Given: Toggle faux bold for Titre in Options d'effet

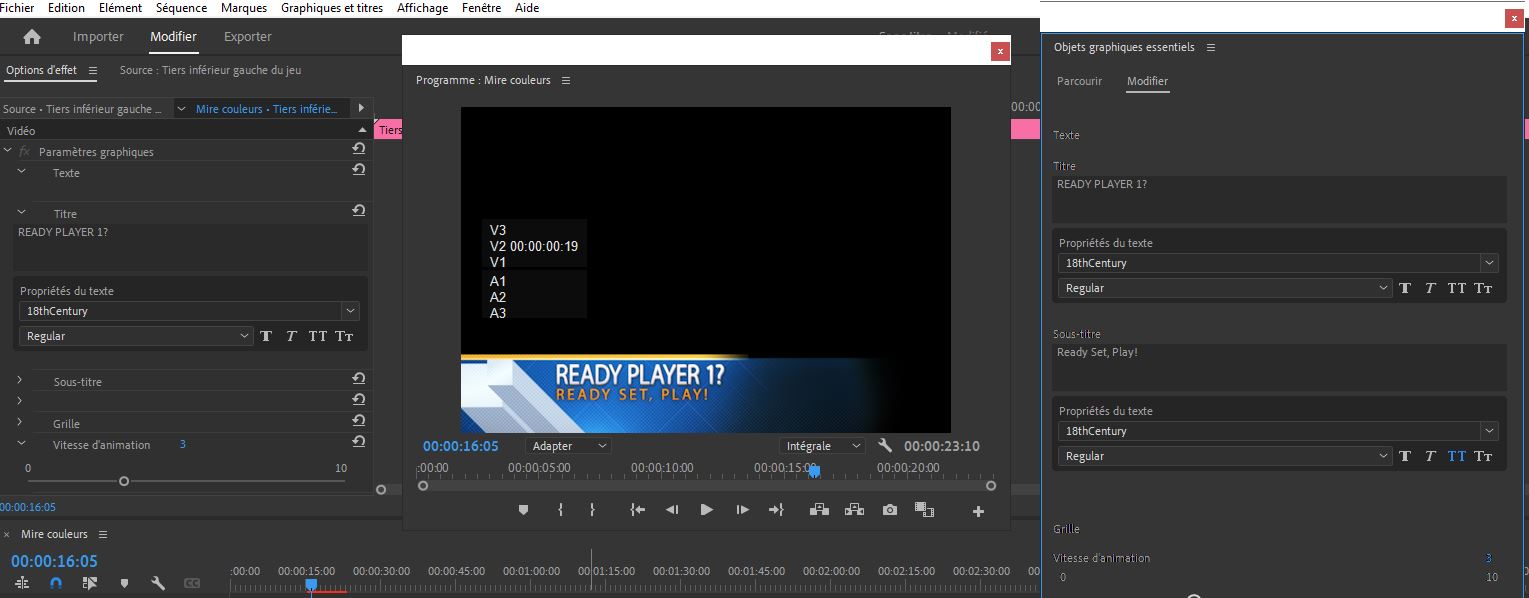Looking at the screenshot, I should click(266, 336).
